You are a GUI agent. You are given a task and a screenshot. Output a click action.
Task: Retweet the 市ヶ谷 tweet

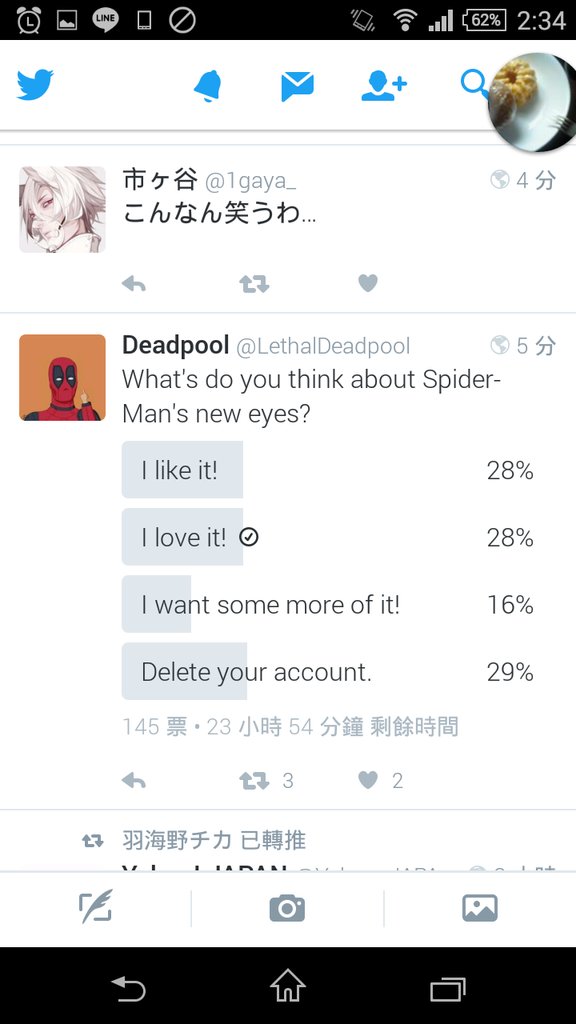254,283
